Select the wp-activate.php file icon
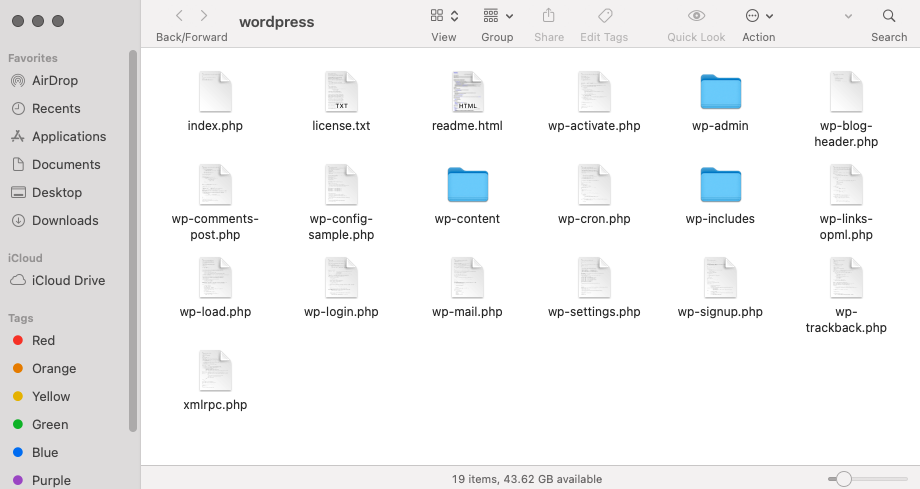Image resolution: width=920 pixels, height=489 pixels. [x=594, y=92]
